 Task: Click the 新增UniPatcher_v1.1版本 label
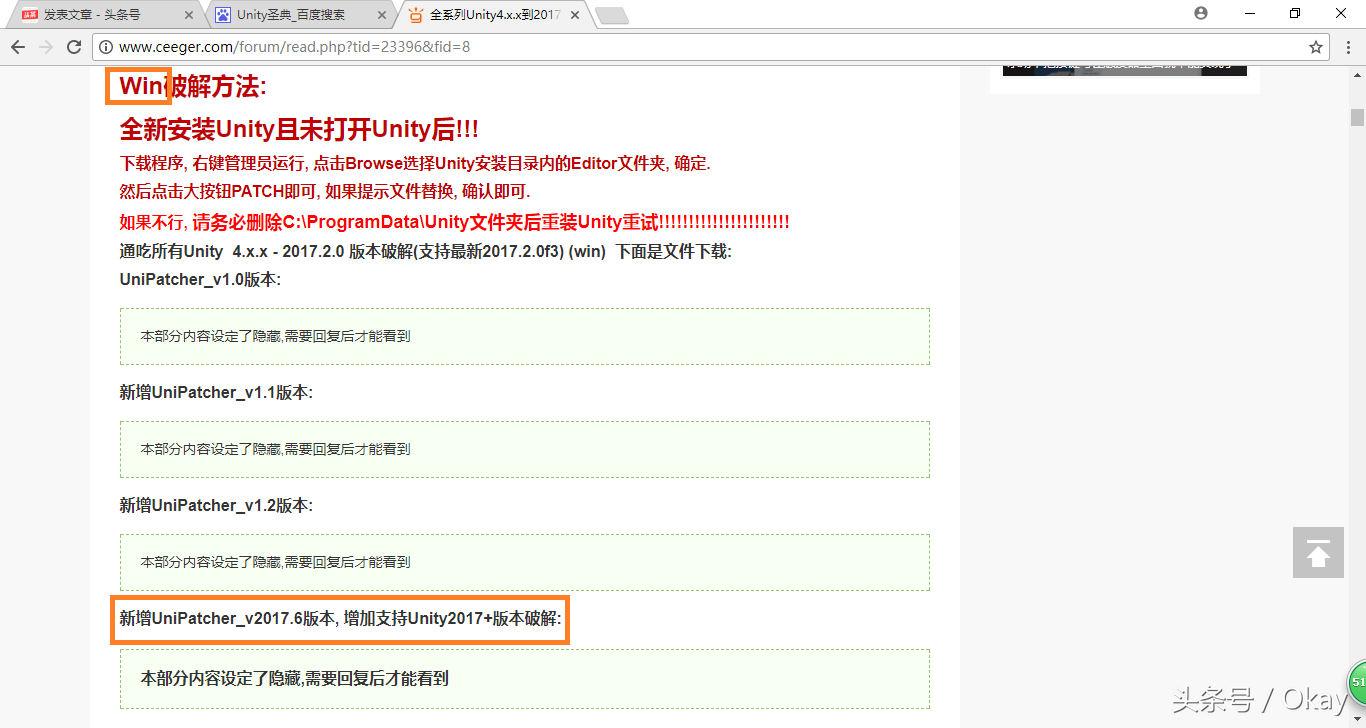[216, 392]
